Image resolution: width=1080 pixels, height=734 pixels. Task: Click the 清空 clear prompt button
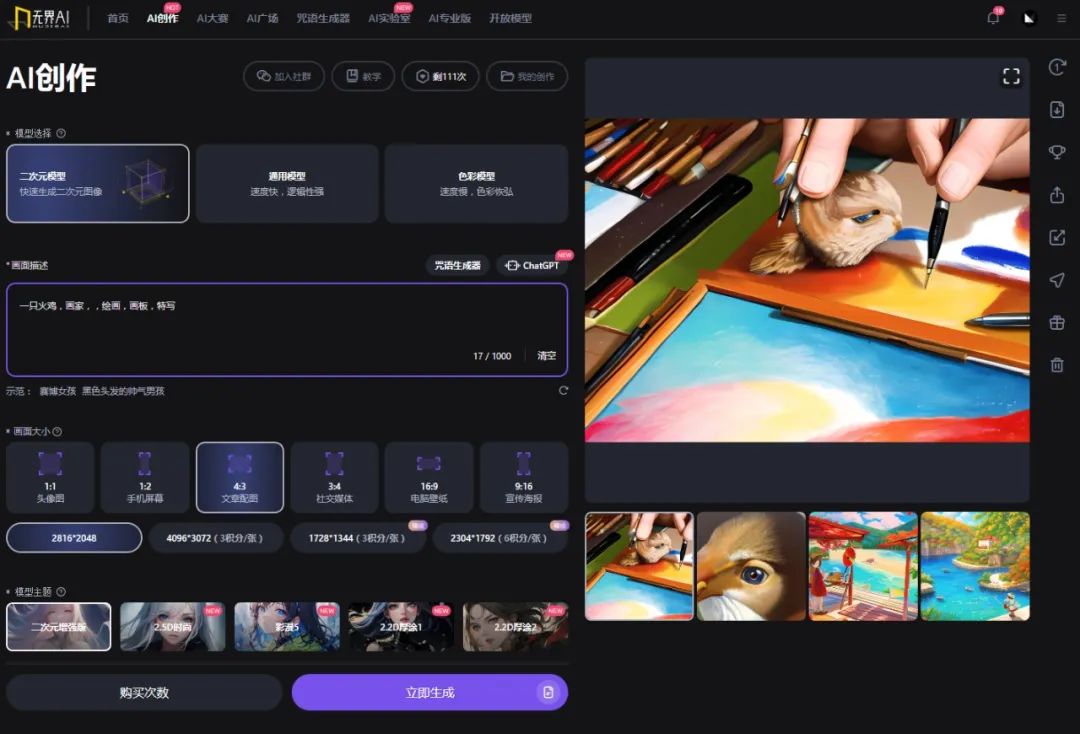click(546, 356)
